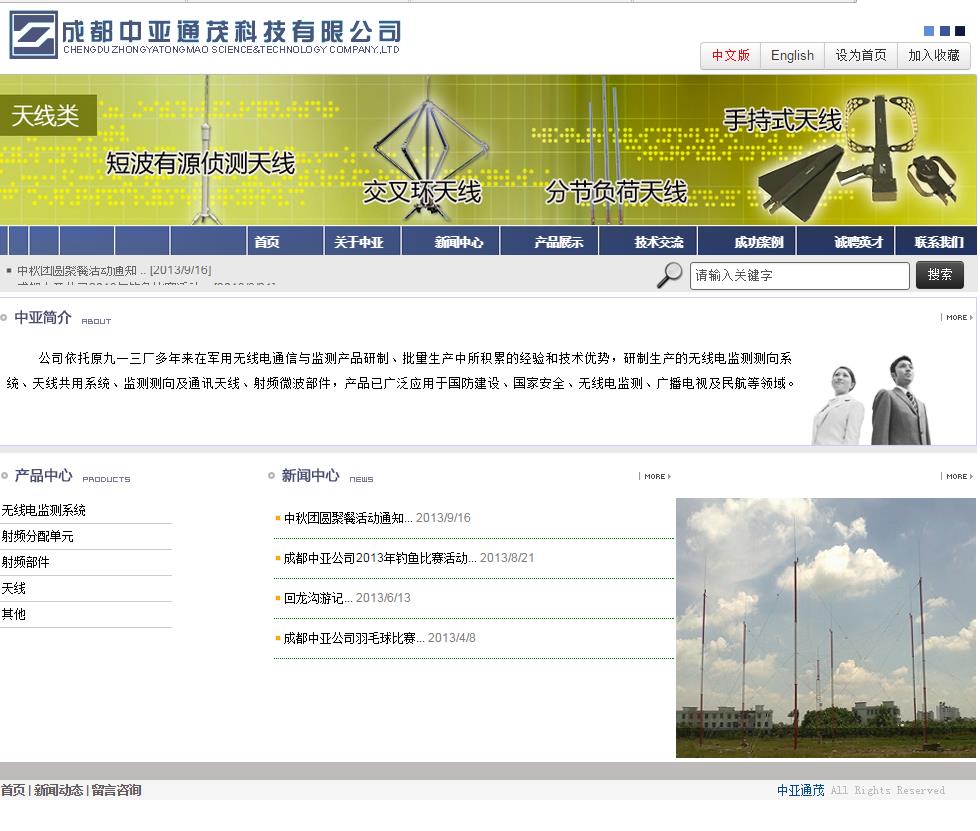Click the 中亚简介 section heading
980x831 pixels.
point(43,317)
